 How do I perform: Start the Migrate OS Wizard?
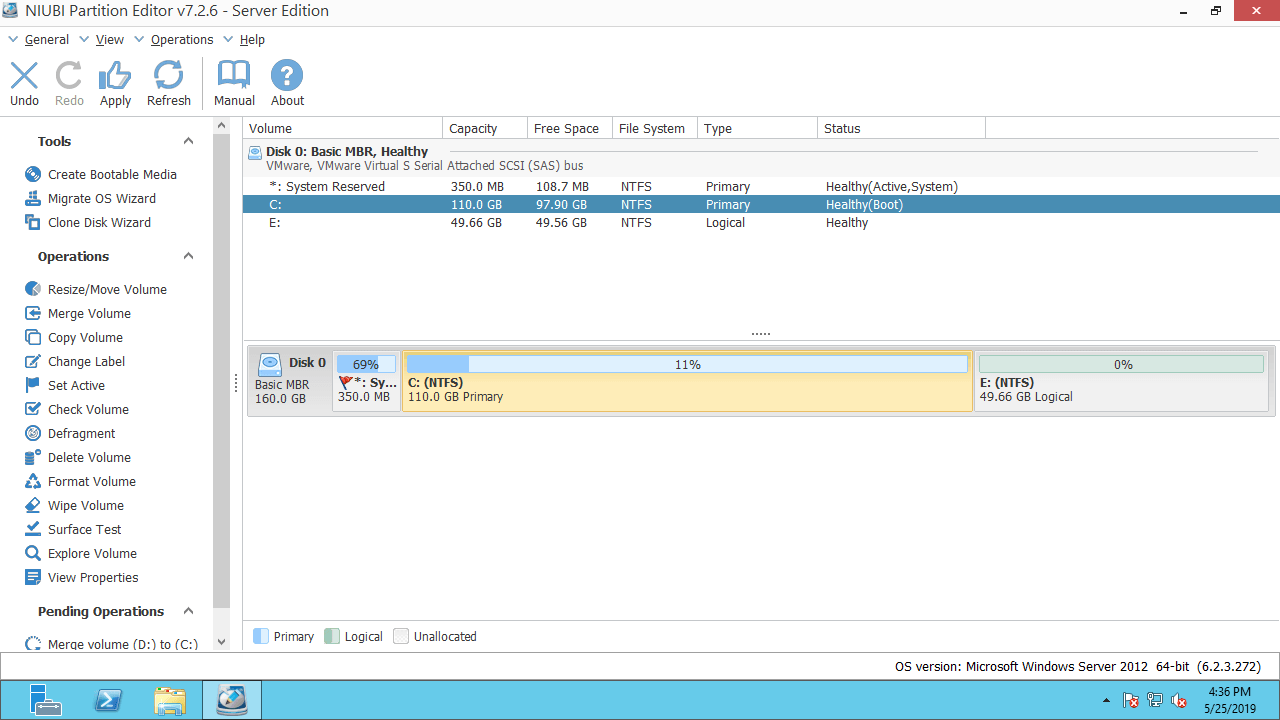coord(101,198)
